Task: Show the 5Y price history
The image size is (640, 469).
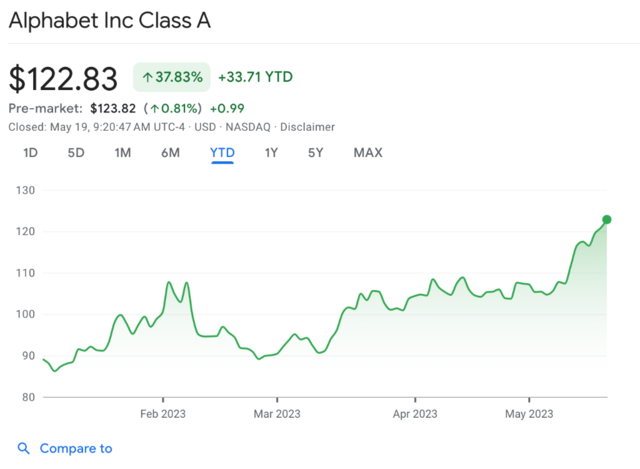Action: 316,153
